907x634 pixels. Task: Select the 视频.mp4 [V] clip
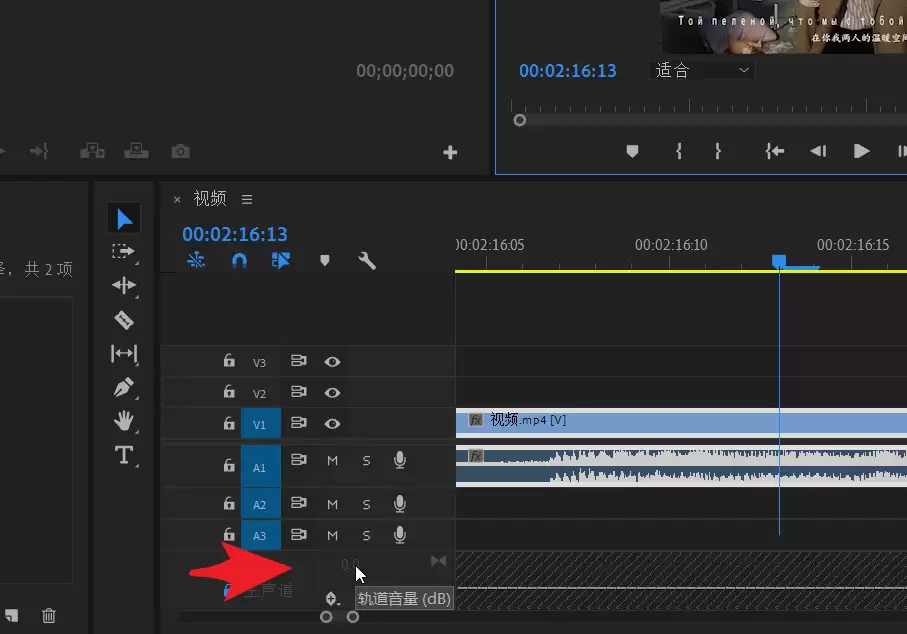[x=681, y=421]
